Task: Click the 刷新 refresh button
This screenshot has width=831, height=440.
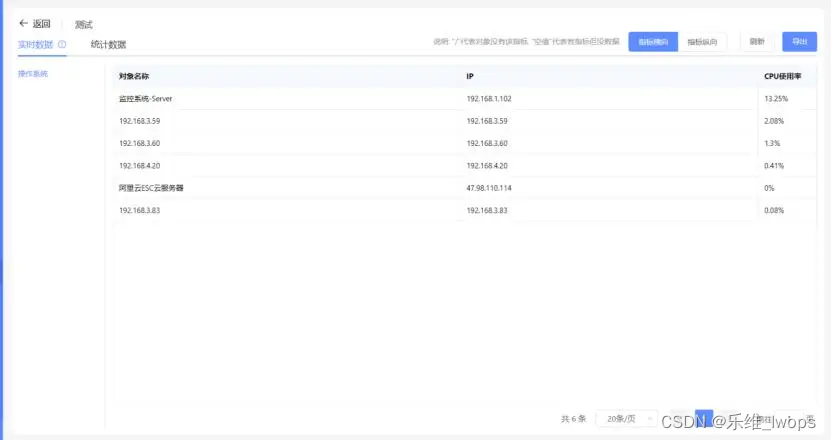Action: [757, 42]
